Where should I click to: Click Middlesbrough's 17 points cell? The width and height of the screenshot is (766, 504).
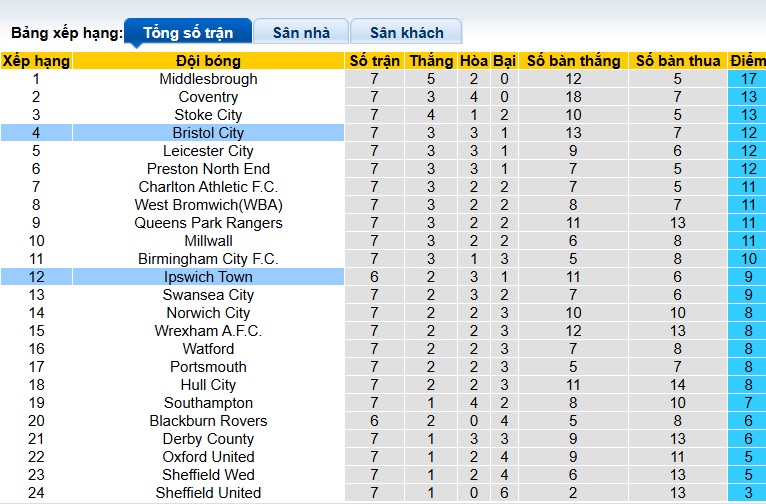[748, 79]
